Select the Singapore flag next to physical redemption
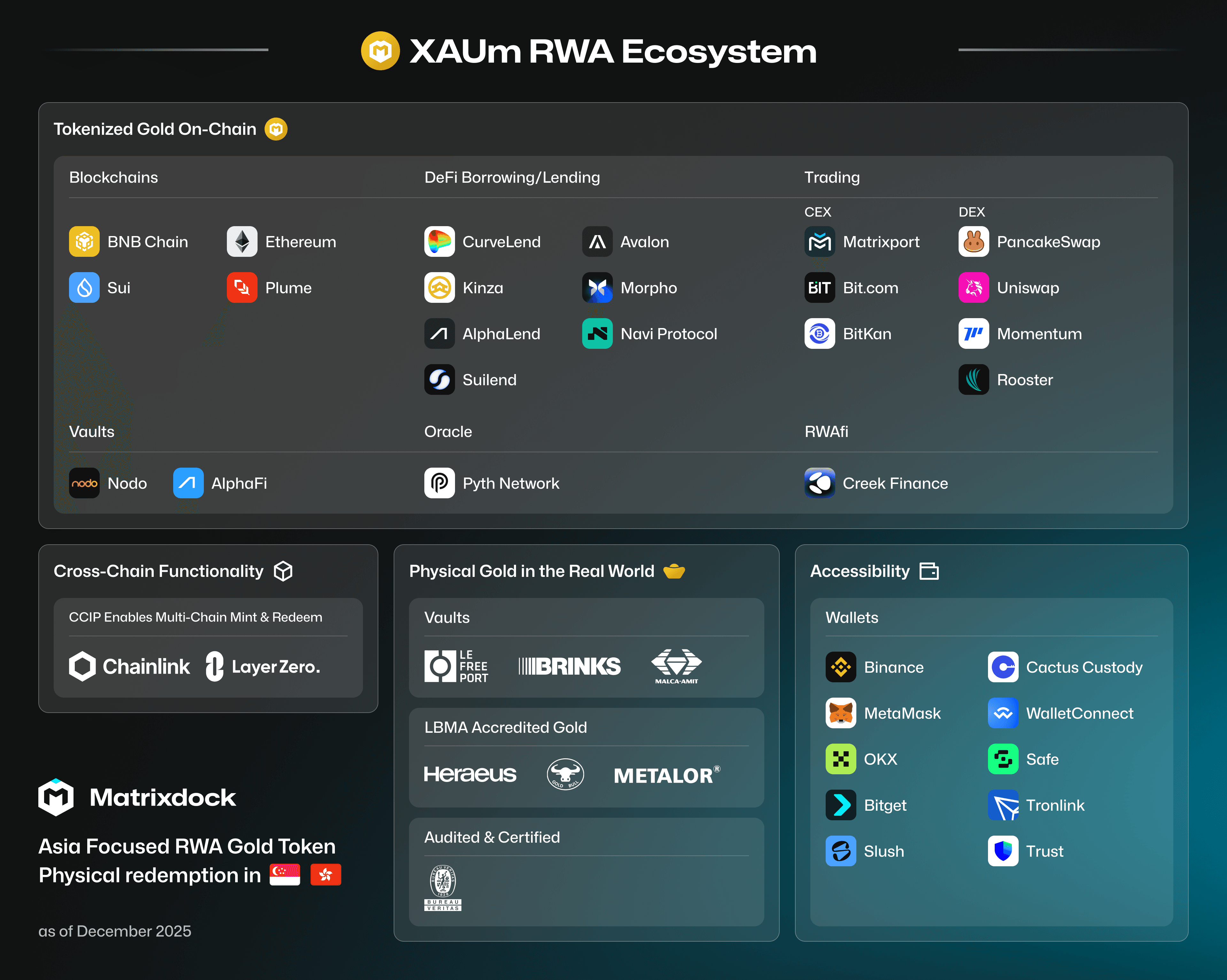Viewport: 1227px width, 980px height. (x=285, y=875)
